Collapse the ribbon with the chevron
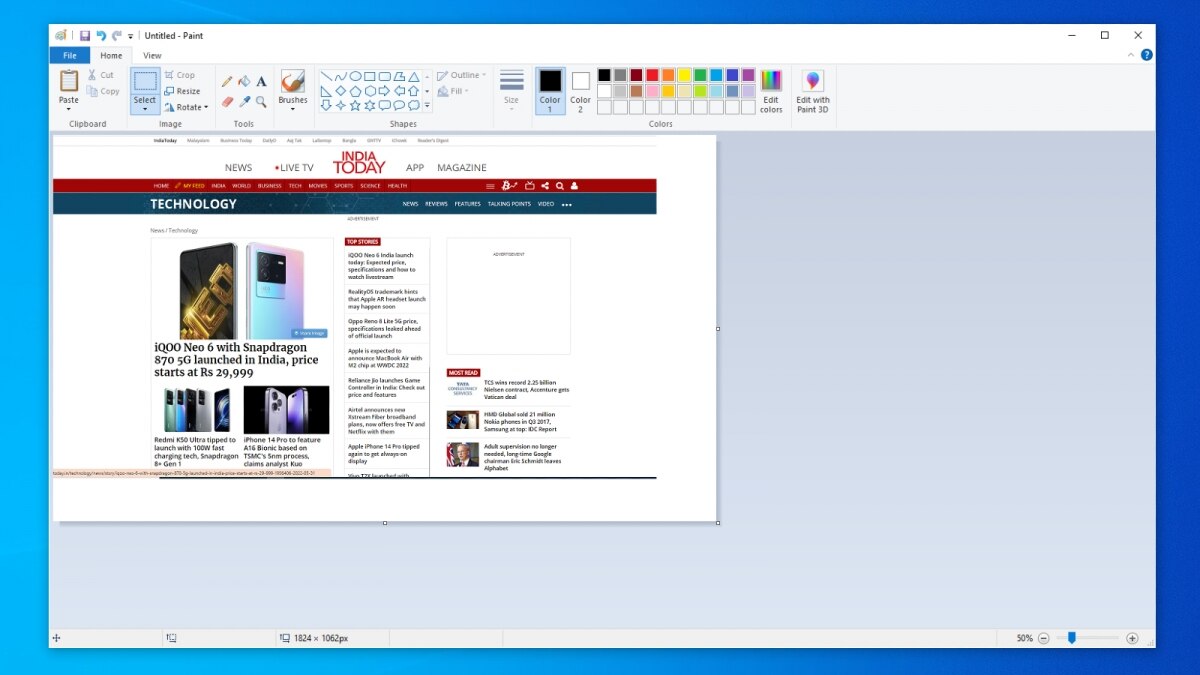 click(1131, 55)
